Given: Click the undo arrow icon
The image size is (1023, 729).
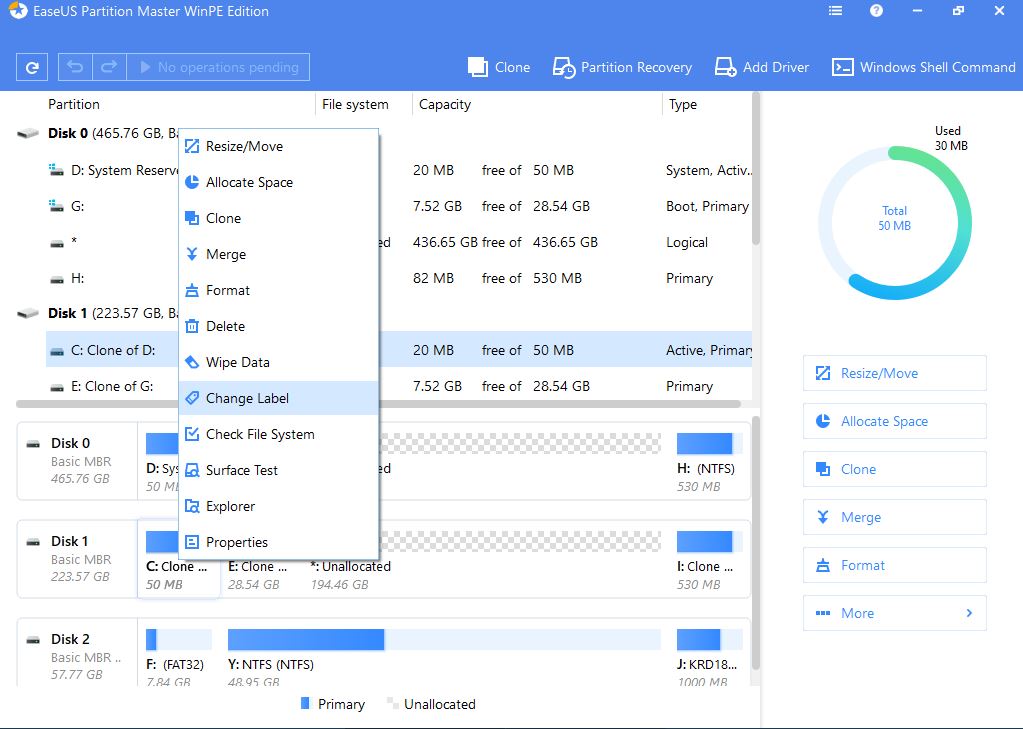Looking at the screenshot, I should pyautogui.click(x=75, y=68).
